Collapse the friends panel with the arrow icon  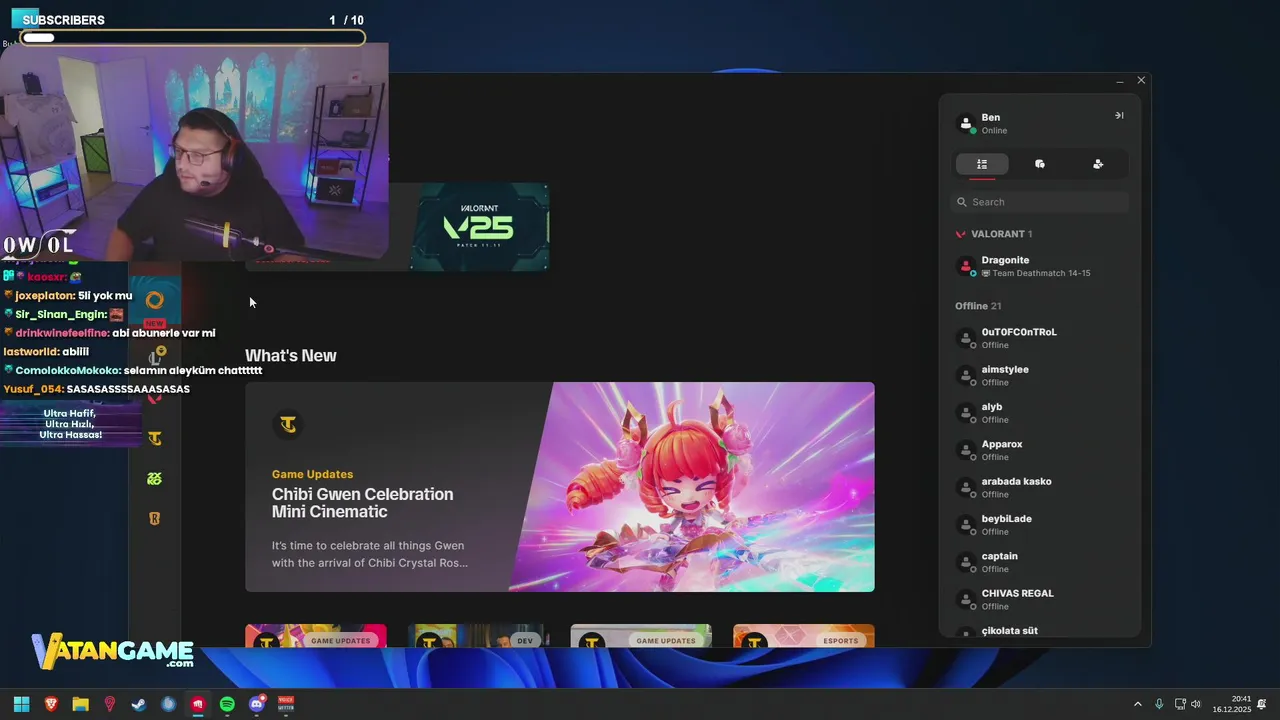1119,116
